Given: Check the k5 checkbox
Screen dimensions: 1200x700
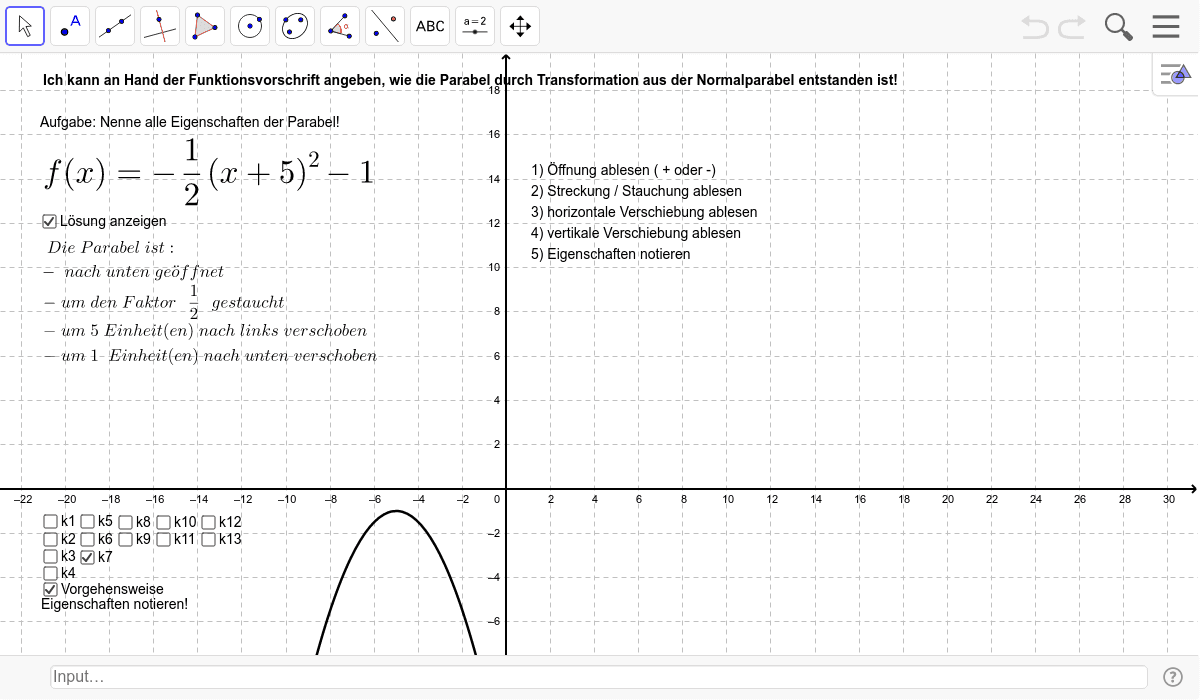Looking at the screenshot, I should [x=88, y=521].
